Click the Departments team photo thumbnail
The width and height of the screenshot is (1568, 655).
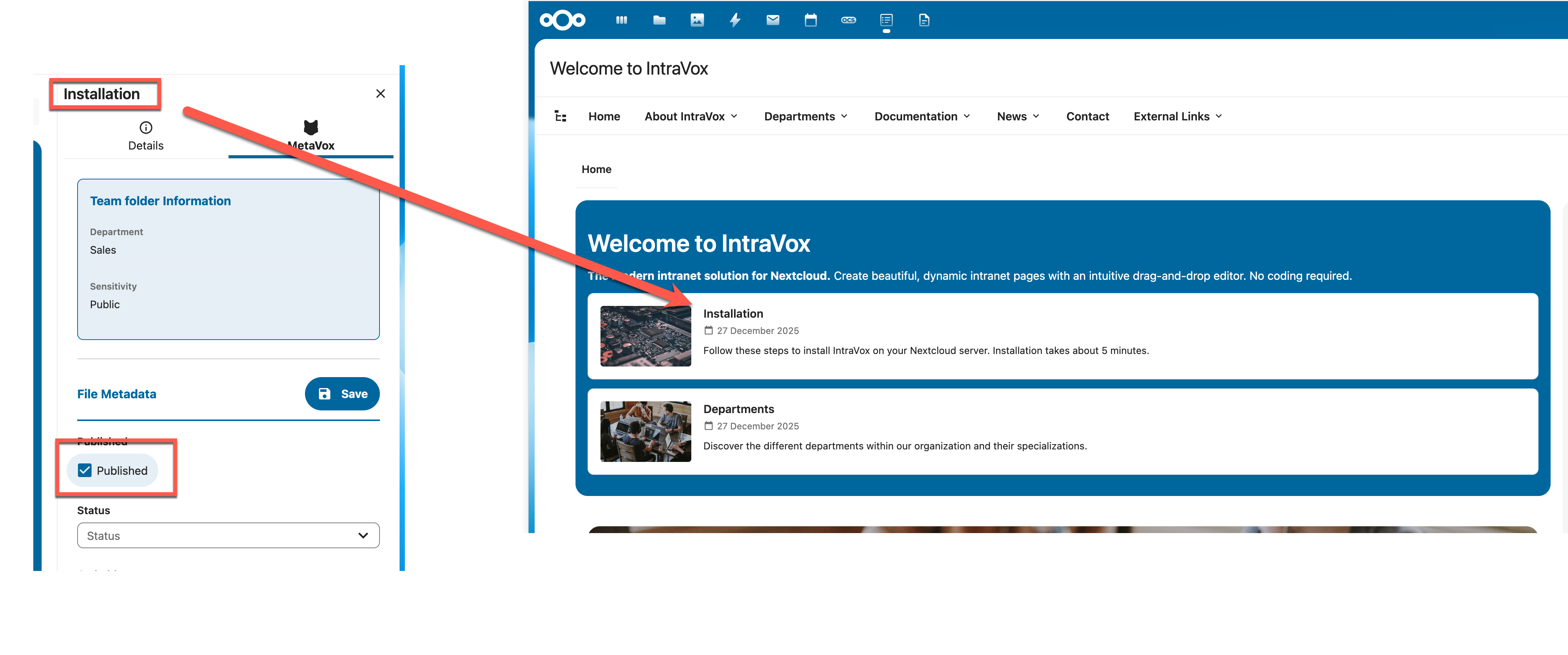coord(646,431)
